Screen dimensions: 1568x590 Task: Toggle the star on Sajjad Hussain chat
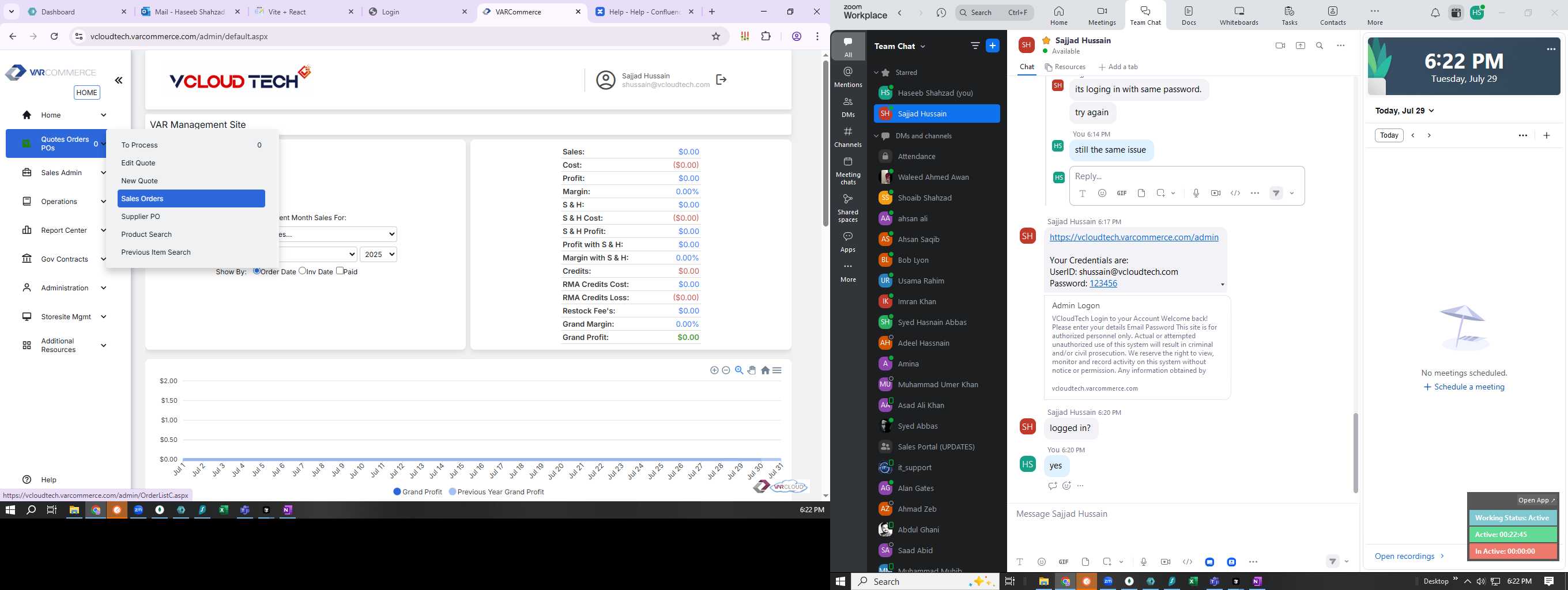pyautogui.click(x=1046, y=40)
